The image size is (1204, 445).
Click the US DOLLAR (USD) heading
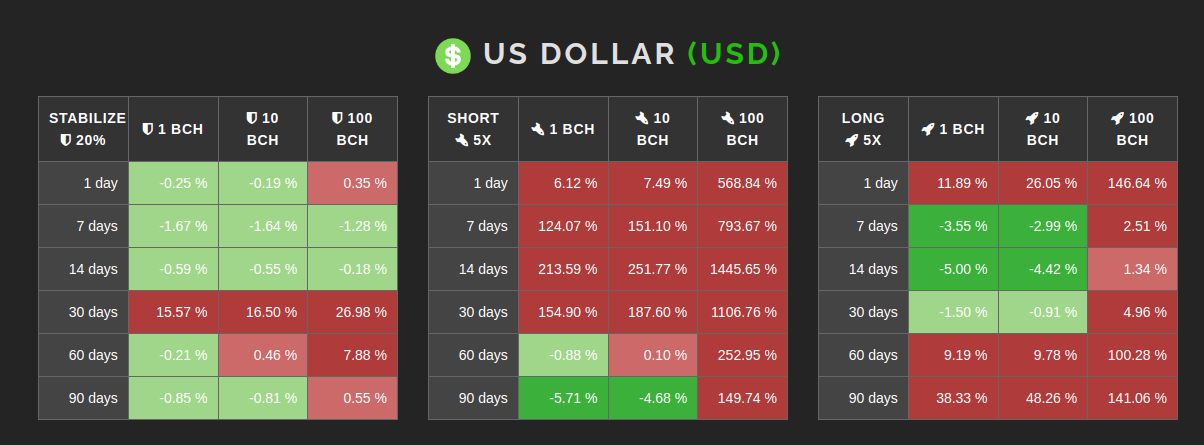632,54
